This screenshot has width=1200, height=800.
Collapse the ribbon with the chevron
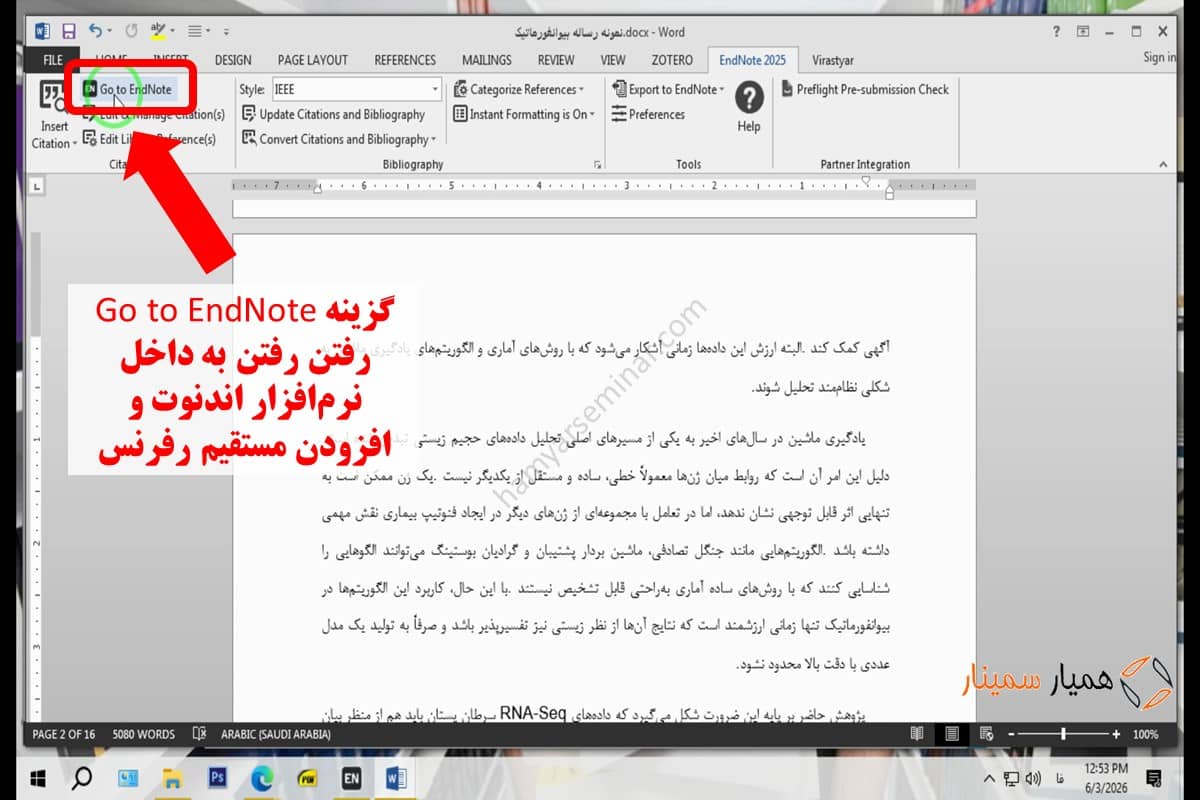click(1163, 164)
